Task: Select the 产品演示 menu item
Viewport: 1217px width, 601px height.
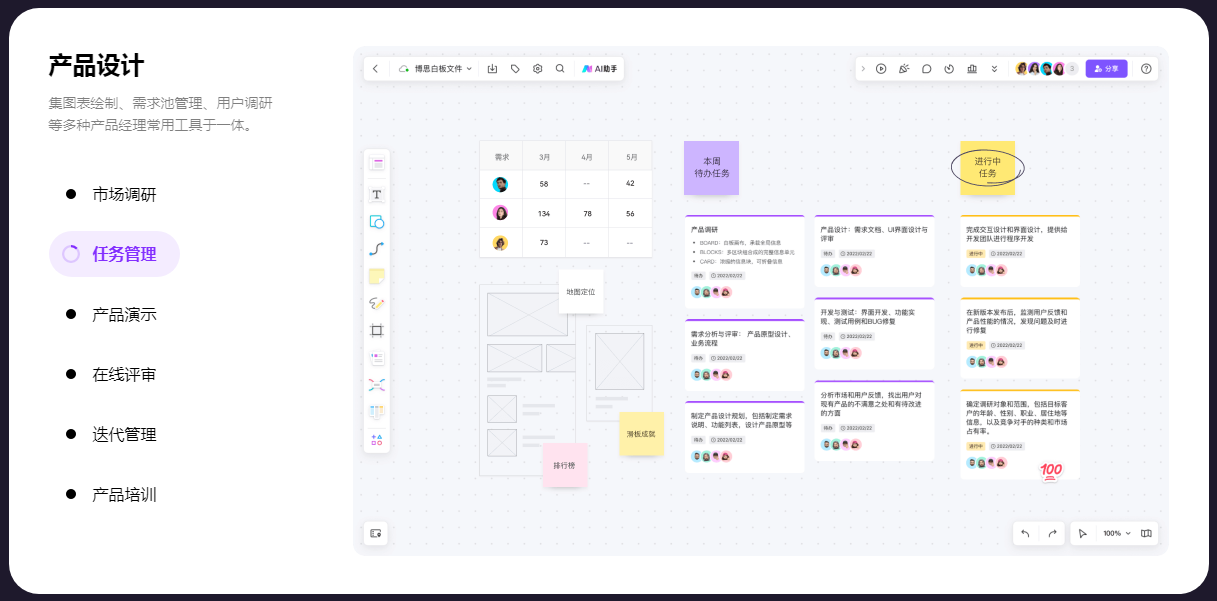Action: (124, 314)
